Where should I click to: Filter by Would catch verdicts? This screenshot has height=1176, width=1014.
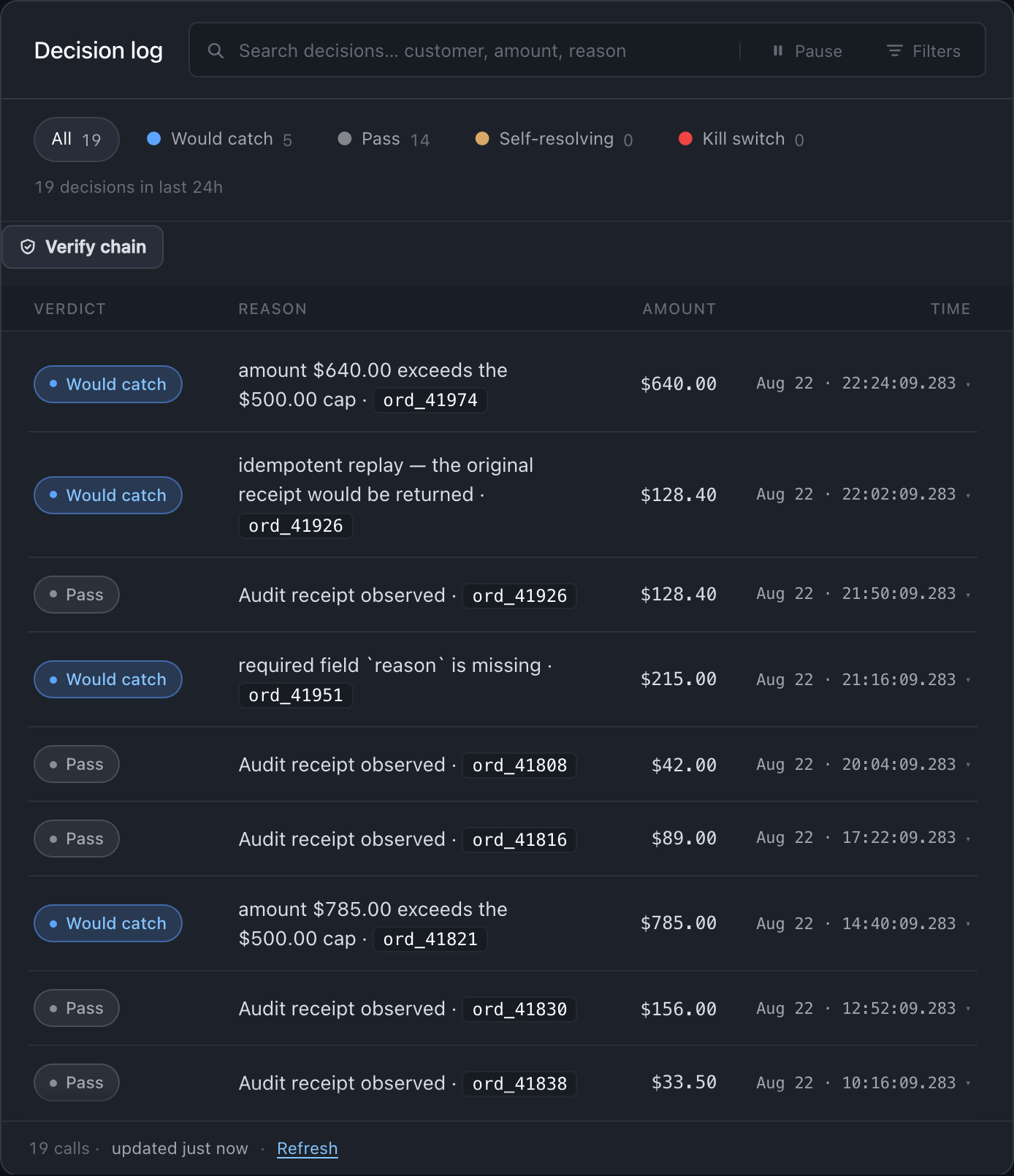219,140
